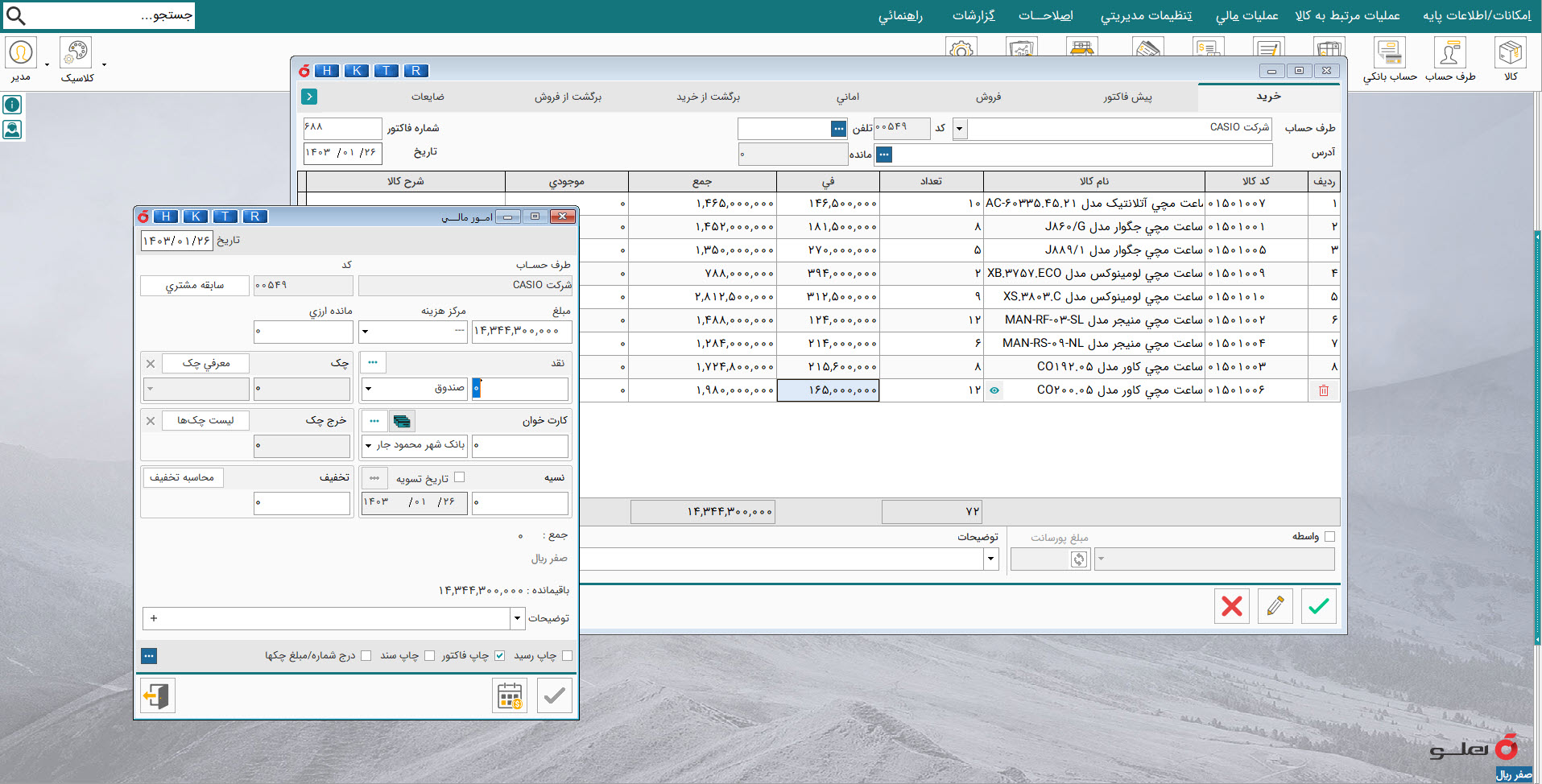Click the صفر ريال button at bottom right

point(1514,775)
